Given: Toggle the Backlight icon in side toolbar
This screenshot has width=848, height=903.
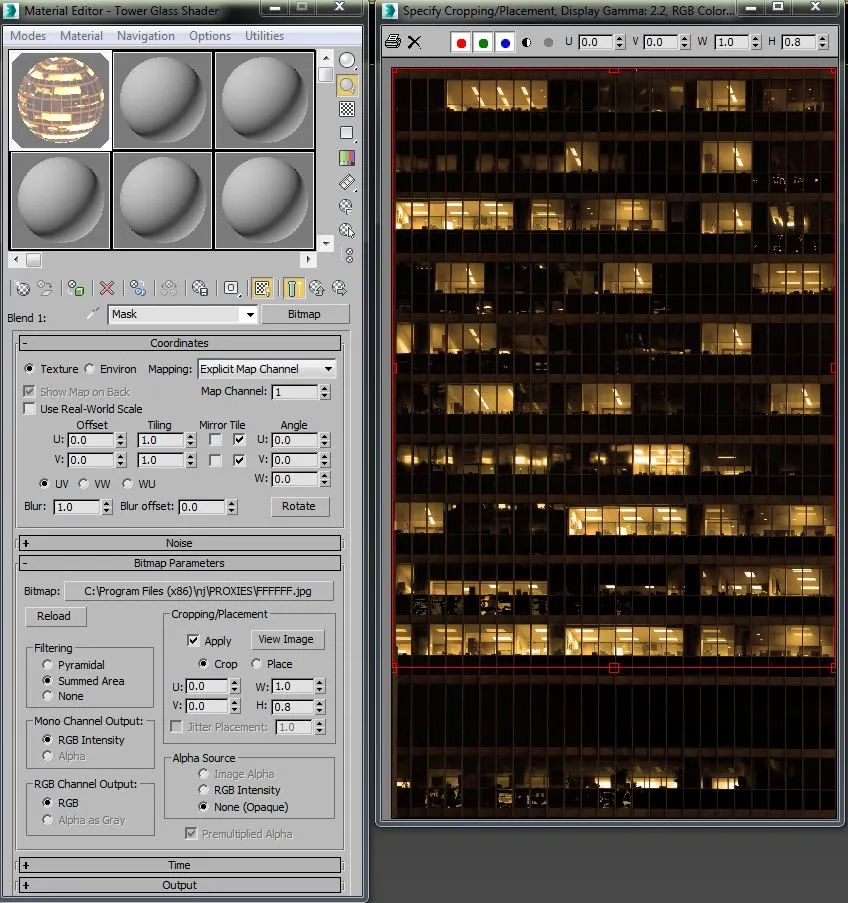Looking at the screenshot, I should click(347, 84).
